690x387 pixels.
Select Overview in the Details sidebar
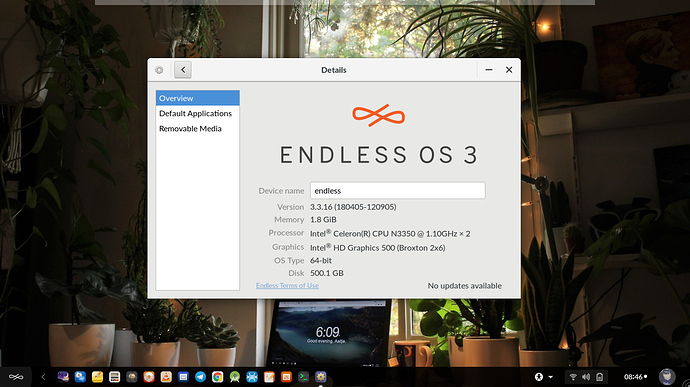(x=198, y=98)
